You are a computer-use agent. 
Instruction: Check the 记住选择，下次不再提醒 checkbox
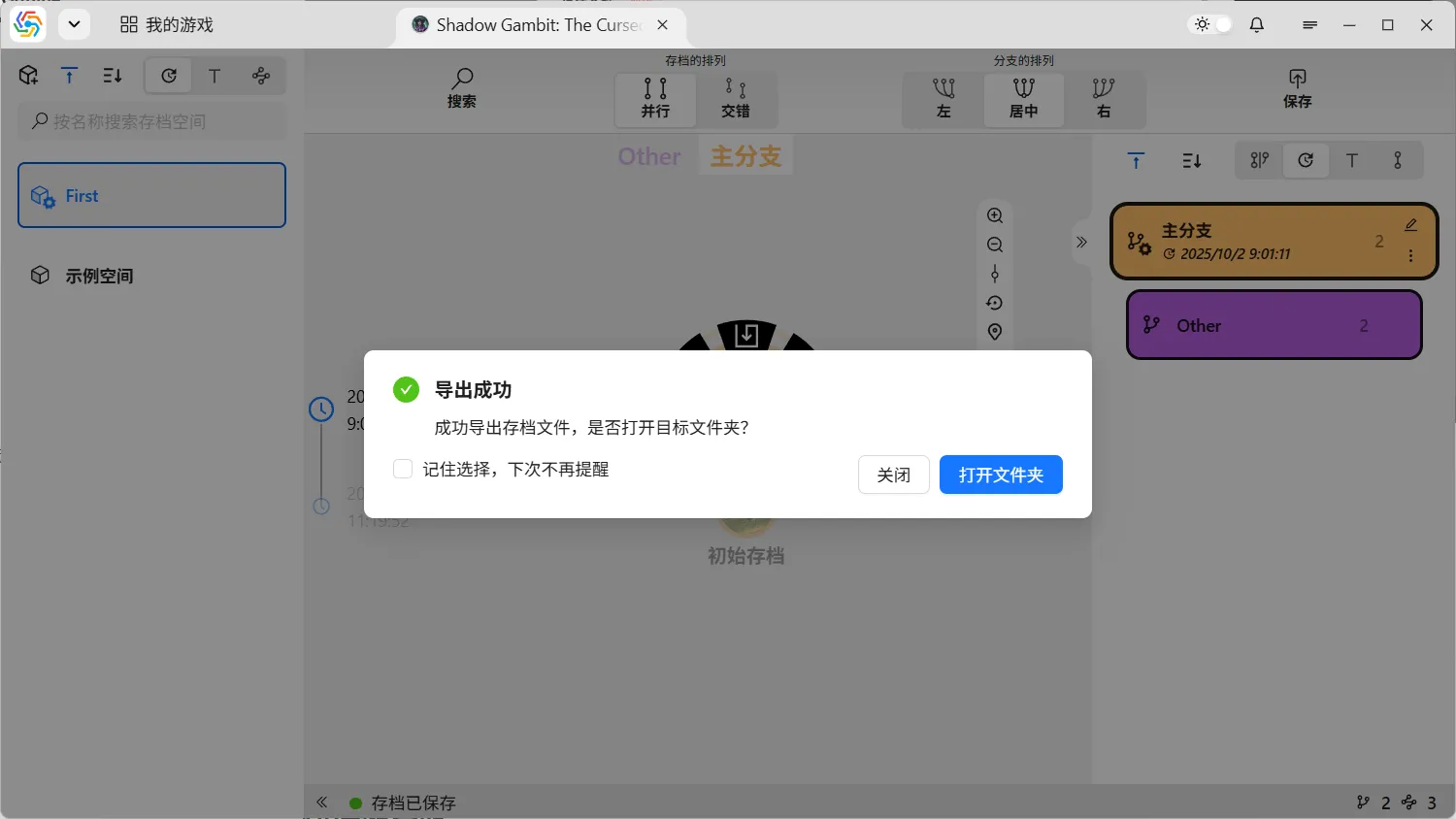pos(403,470)
